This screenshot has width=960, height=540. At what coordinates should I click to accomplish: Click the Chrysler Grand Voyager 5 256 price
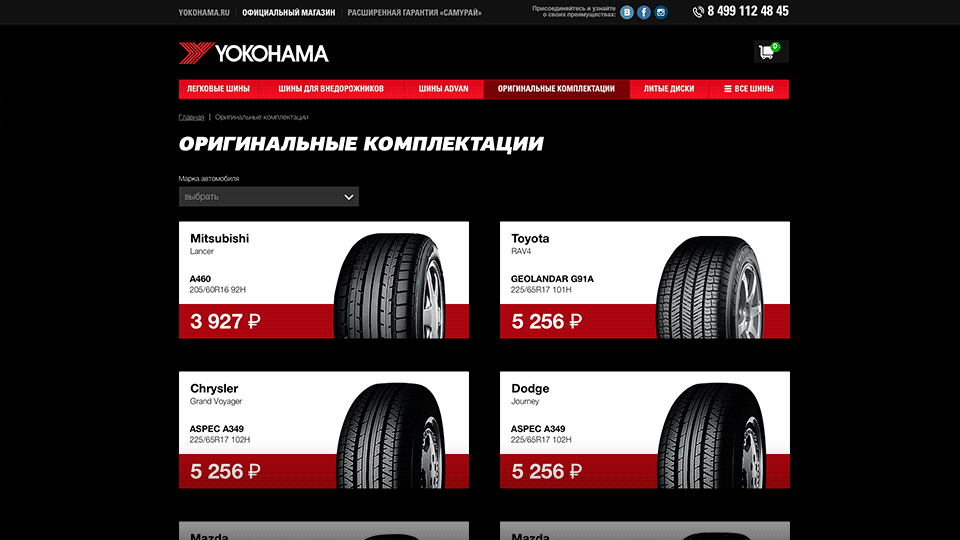coord(225,471)
